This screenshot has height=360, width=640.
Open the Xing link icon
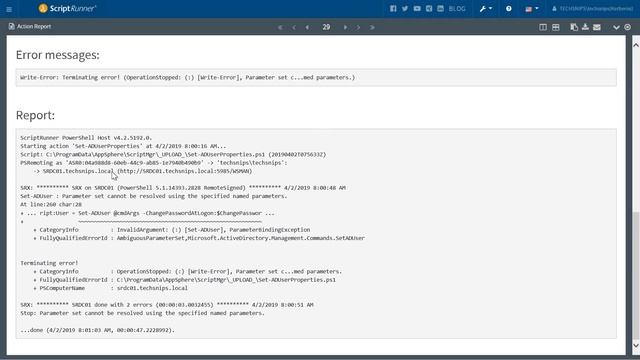[429, 8]
